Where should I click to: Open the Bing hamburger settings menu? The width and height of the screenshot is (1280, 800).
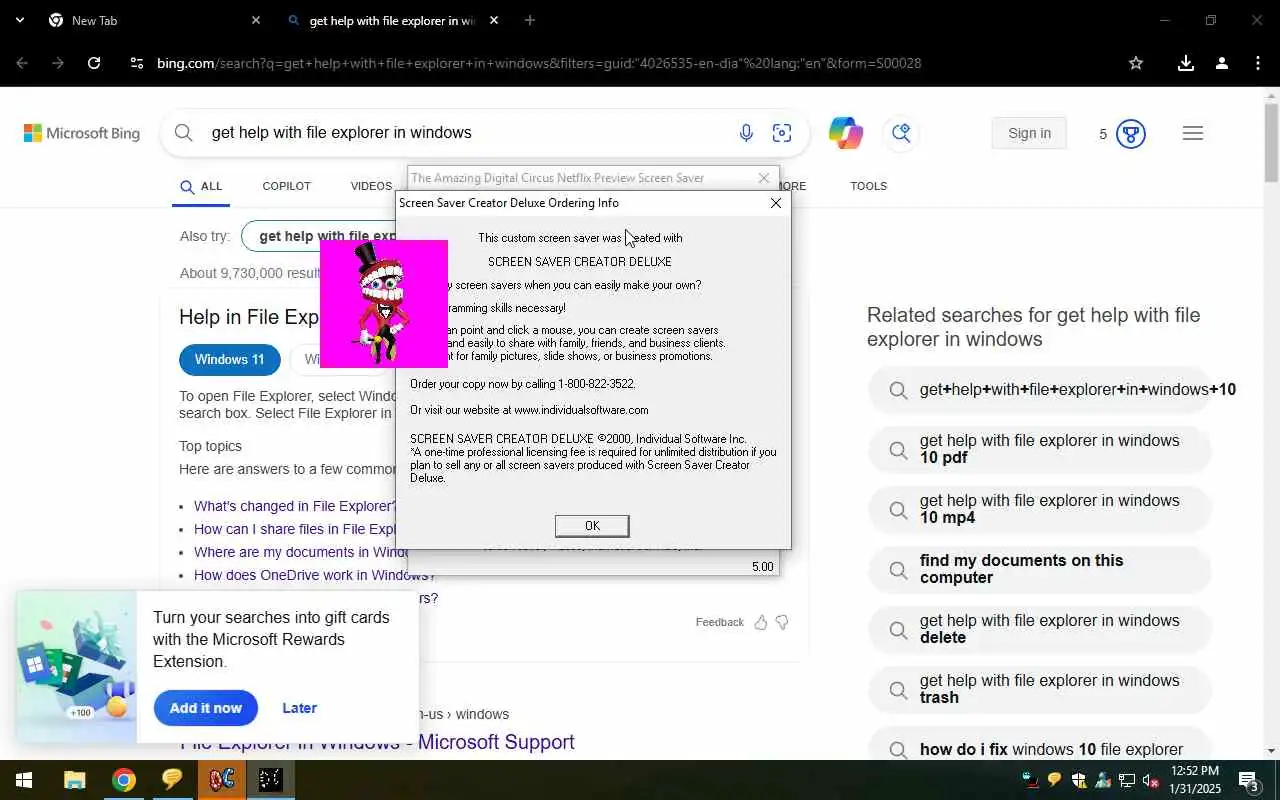pyautogui.click(x=1192, y=133)
